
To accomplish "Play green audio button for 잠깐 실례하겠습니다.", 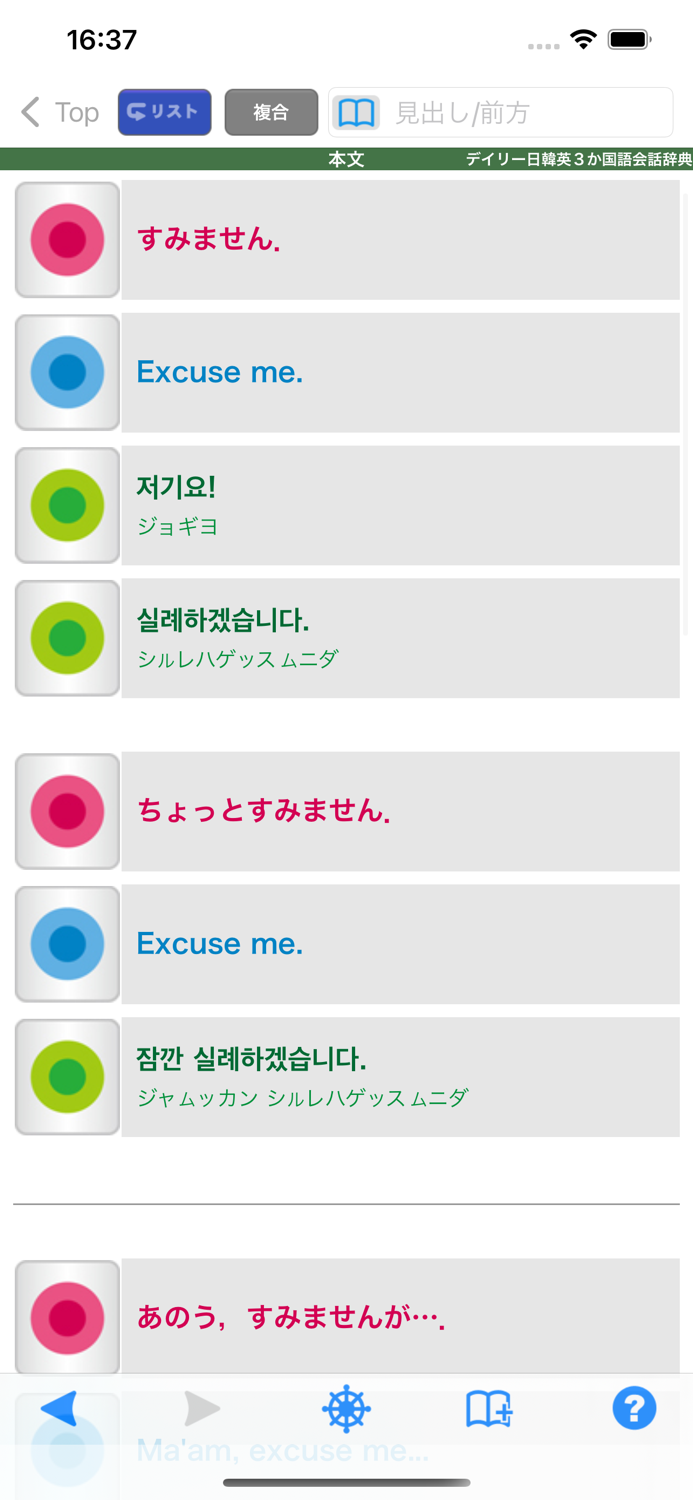I will [x=67, y=1077].
